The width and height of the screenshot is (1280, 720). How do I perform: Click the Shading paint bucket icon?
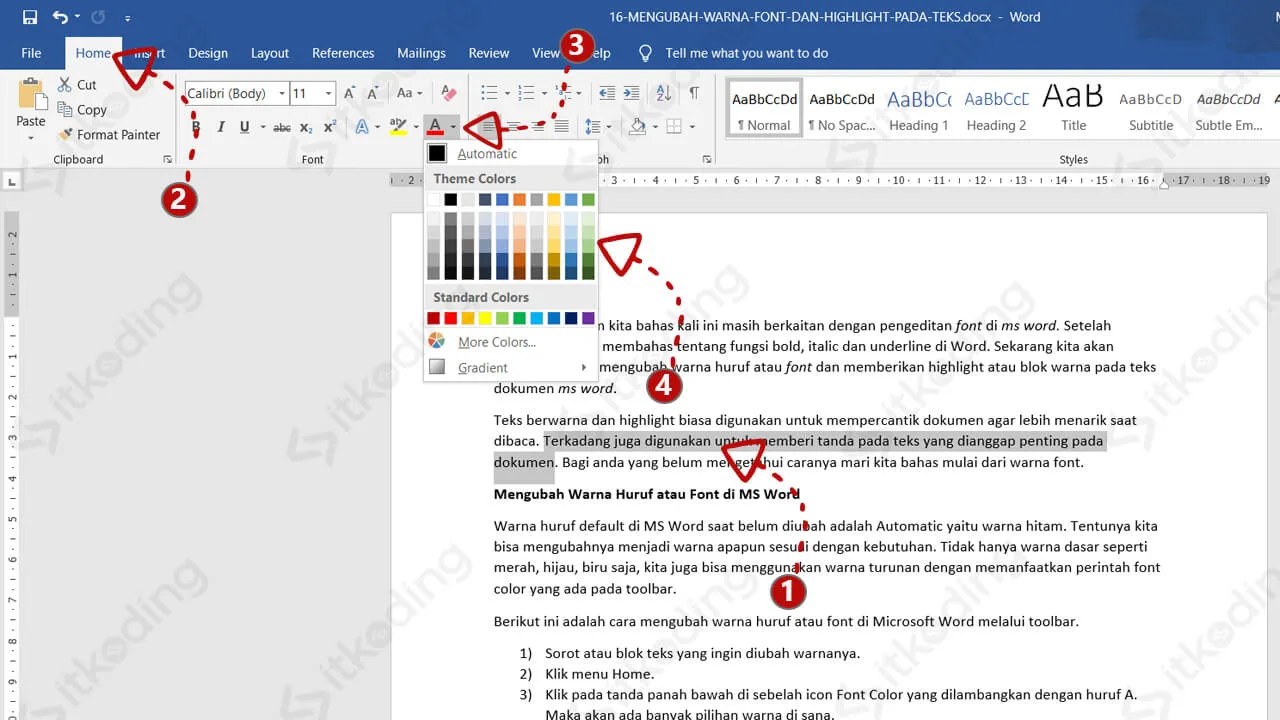[637, 127]
